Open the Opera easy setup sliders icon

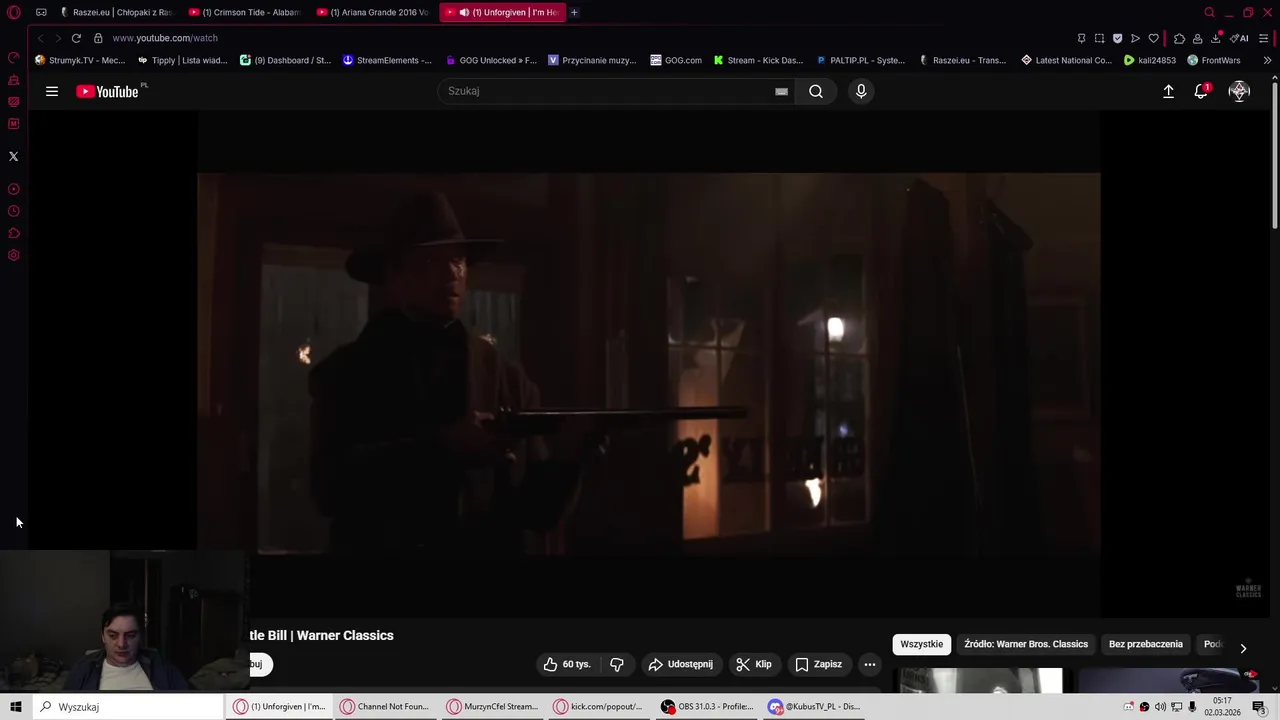1264,38
